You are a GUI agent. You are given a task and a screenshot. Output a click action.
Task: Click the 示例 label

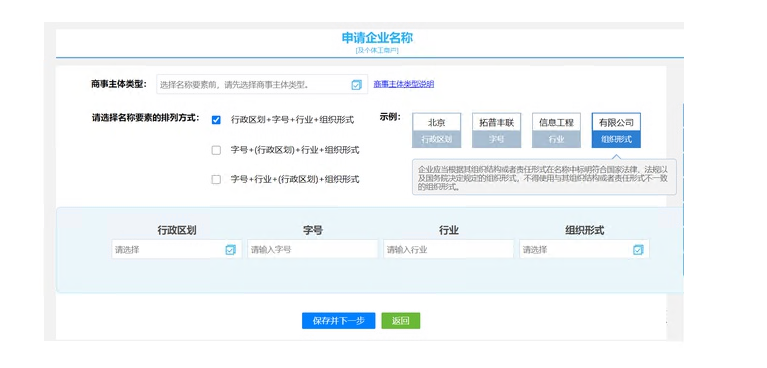pyautogui.click(x=390, y=117)
